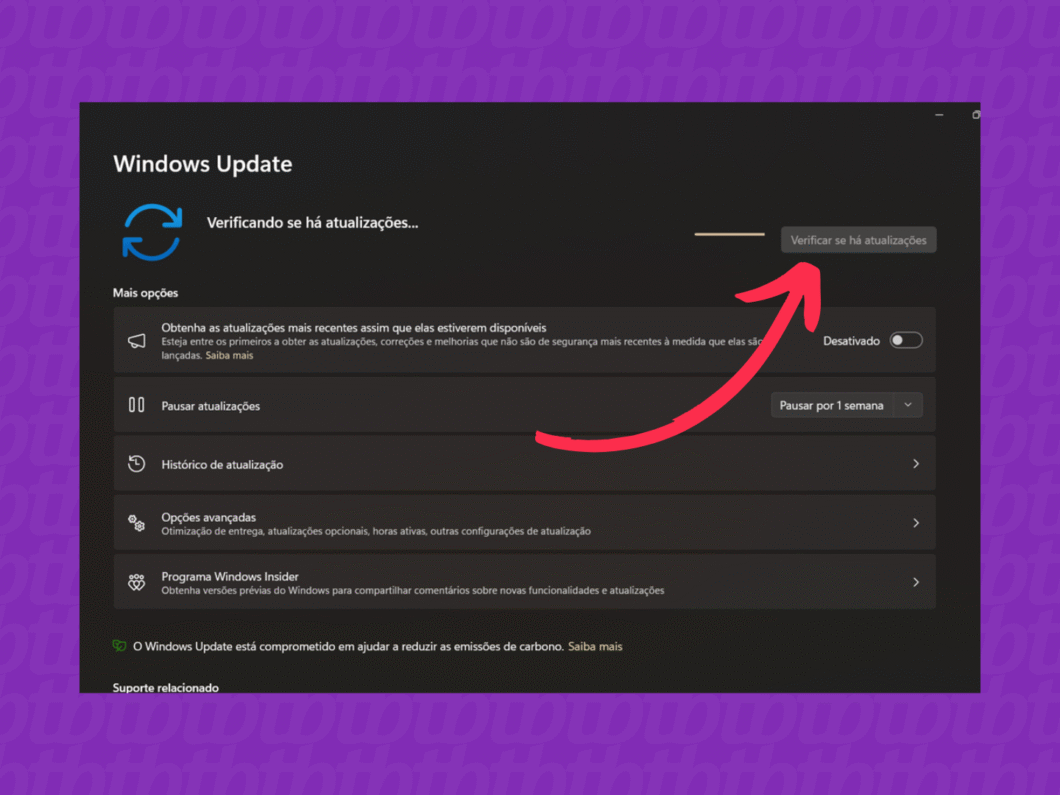This screenshot has width=1060, height=795.
Task: Click the Verificando se há atualizações status text
Action: click(312, 222)
